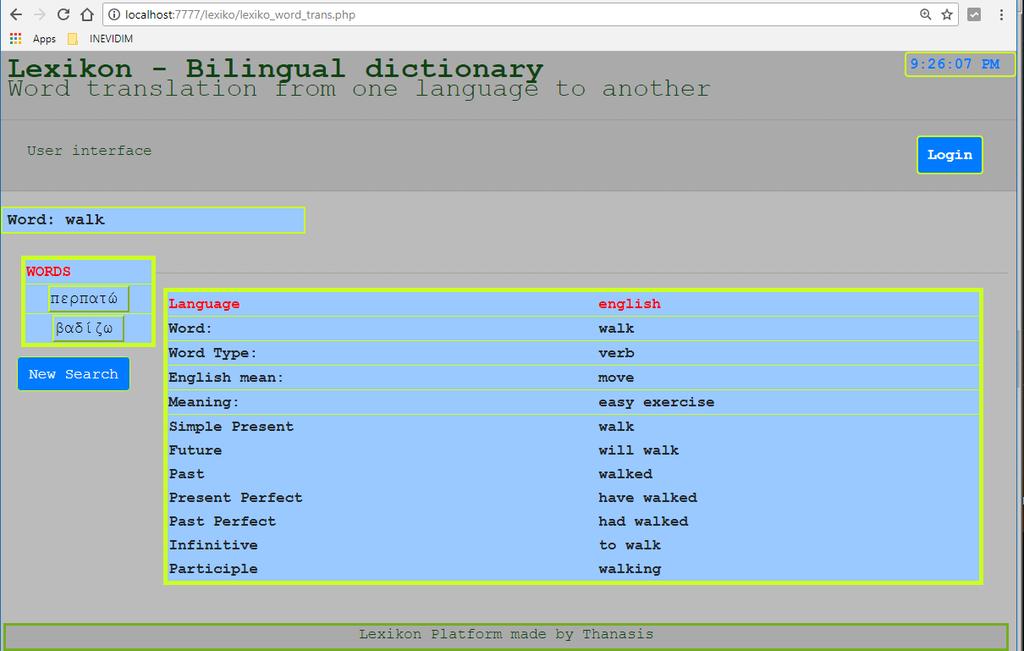Click the Word Type: label
The image size is (1024, 651).
coord(213,353)
